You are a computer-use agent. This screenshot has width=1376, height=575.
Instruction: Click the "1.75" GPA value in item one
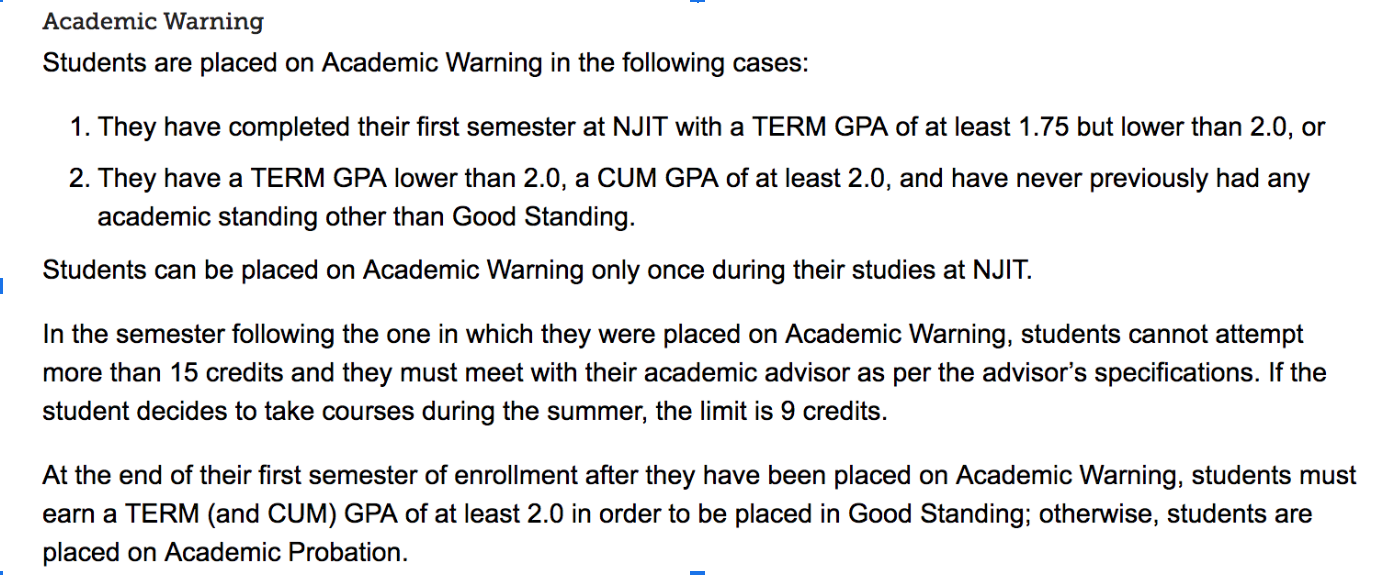[1092, 127]
